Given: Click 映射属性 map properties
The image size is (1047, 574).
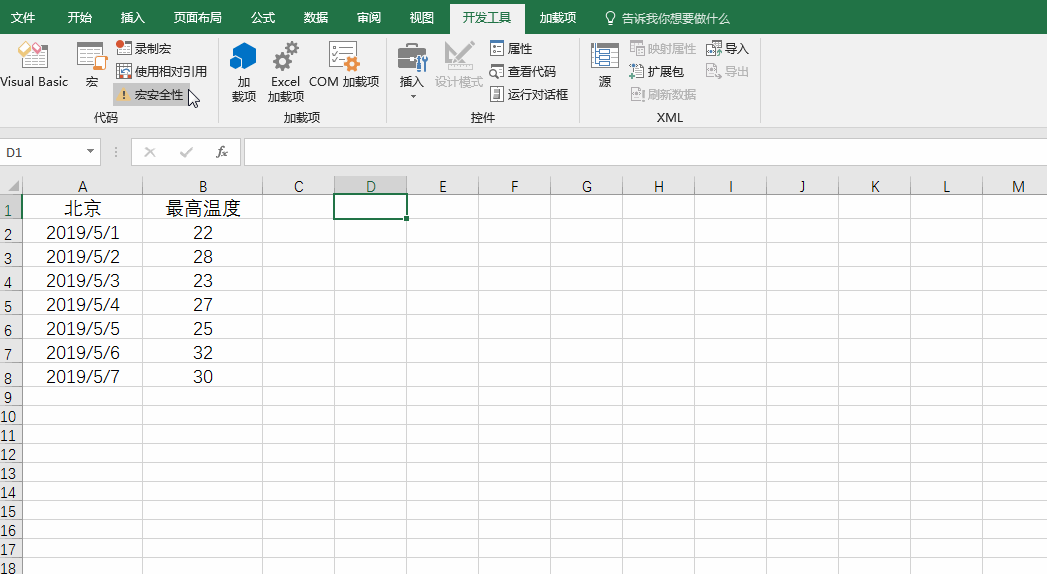Looking at the screenshot, I should tap(662, 48).
